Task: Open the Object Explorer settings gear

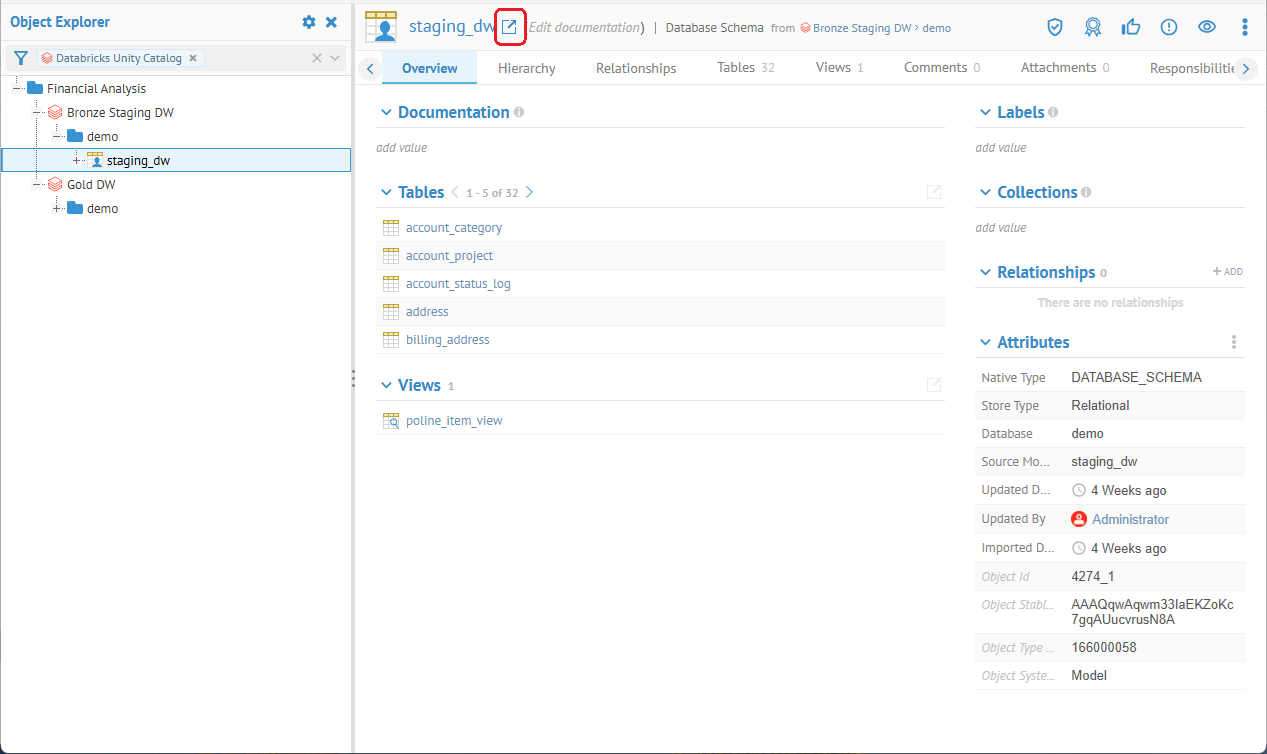Action: (x=309, y=22)
